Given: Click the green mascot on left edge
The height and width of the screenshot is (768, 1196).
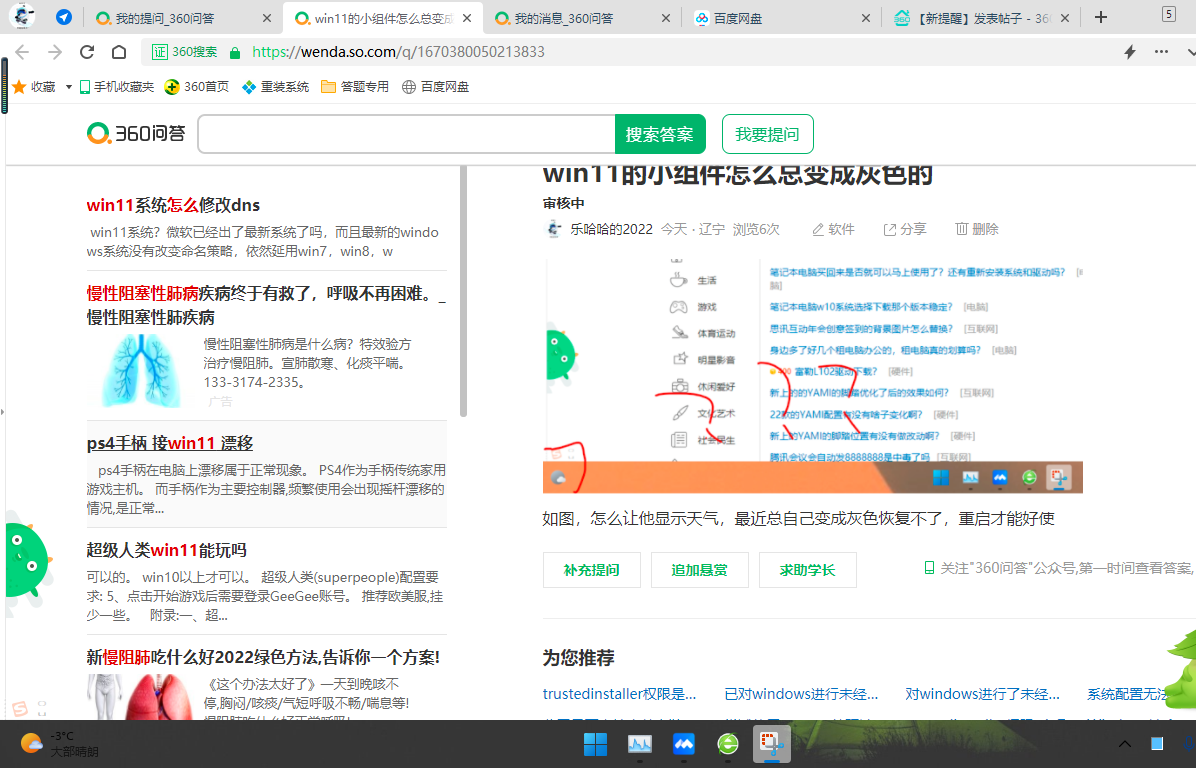Looking at the screenshot, I should (27, 561).
